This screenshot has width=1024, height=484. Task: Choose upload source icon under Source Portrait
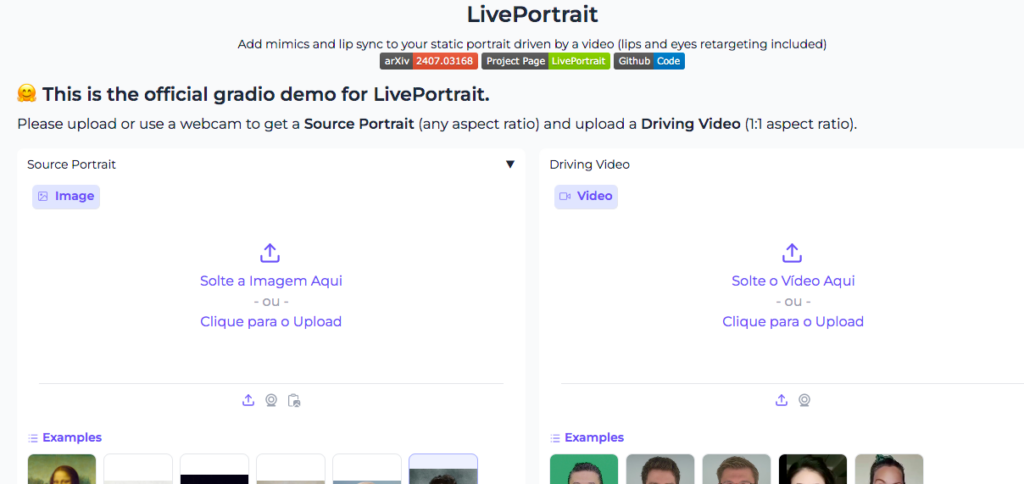click(248, 400)
